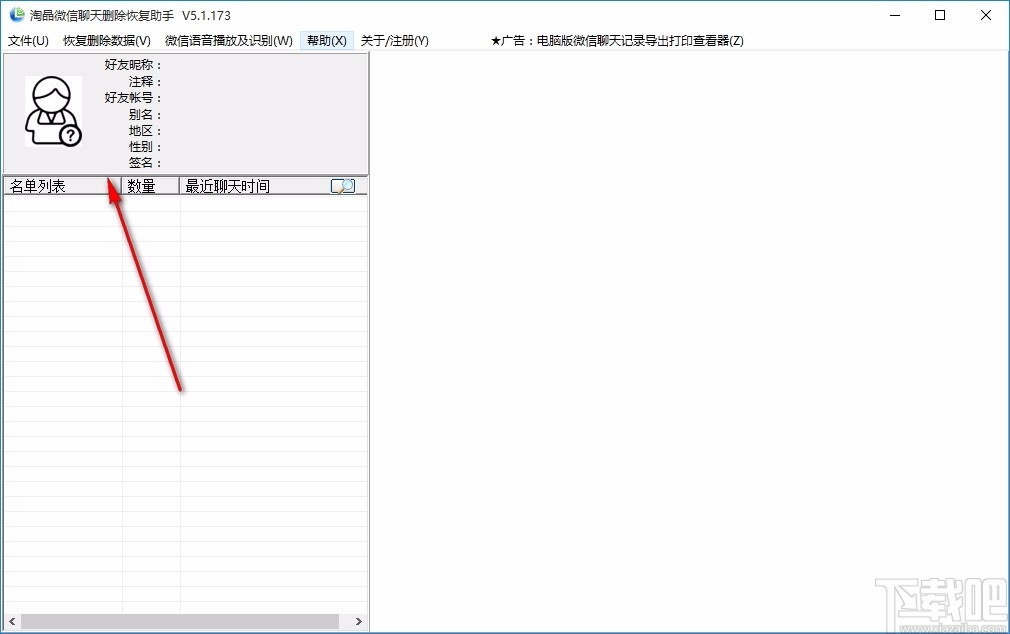This screenshot has width=1010, height=634.
Task: Click the horizontal scrollbar thumb
Action: tap(180, 622)
